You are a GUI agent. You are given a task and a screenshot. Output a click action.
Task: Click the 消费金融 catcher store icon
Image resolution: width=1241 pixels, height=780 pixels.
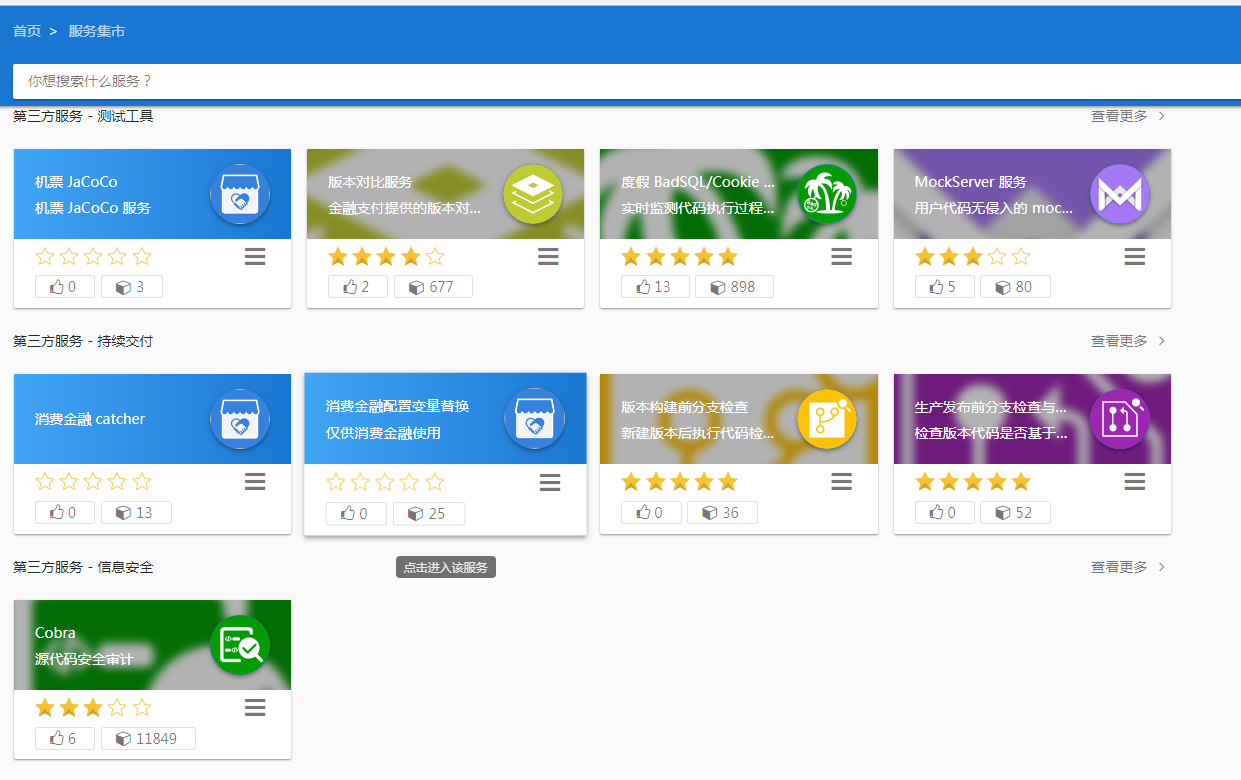point(240,419)
